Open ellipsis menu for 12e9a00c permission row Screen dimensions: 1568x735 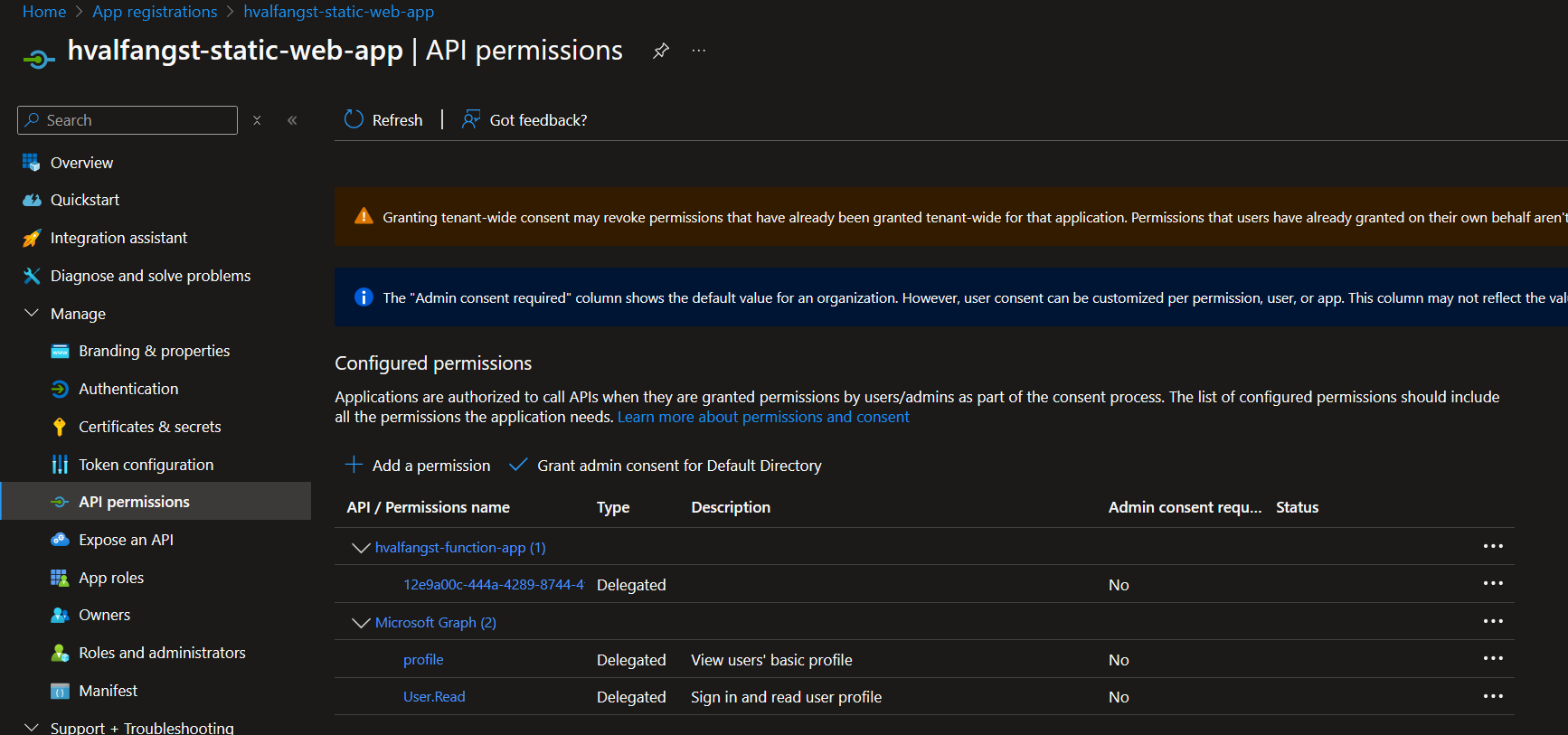[1493, 583]
